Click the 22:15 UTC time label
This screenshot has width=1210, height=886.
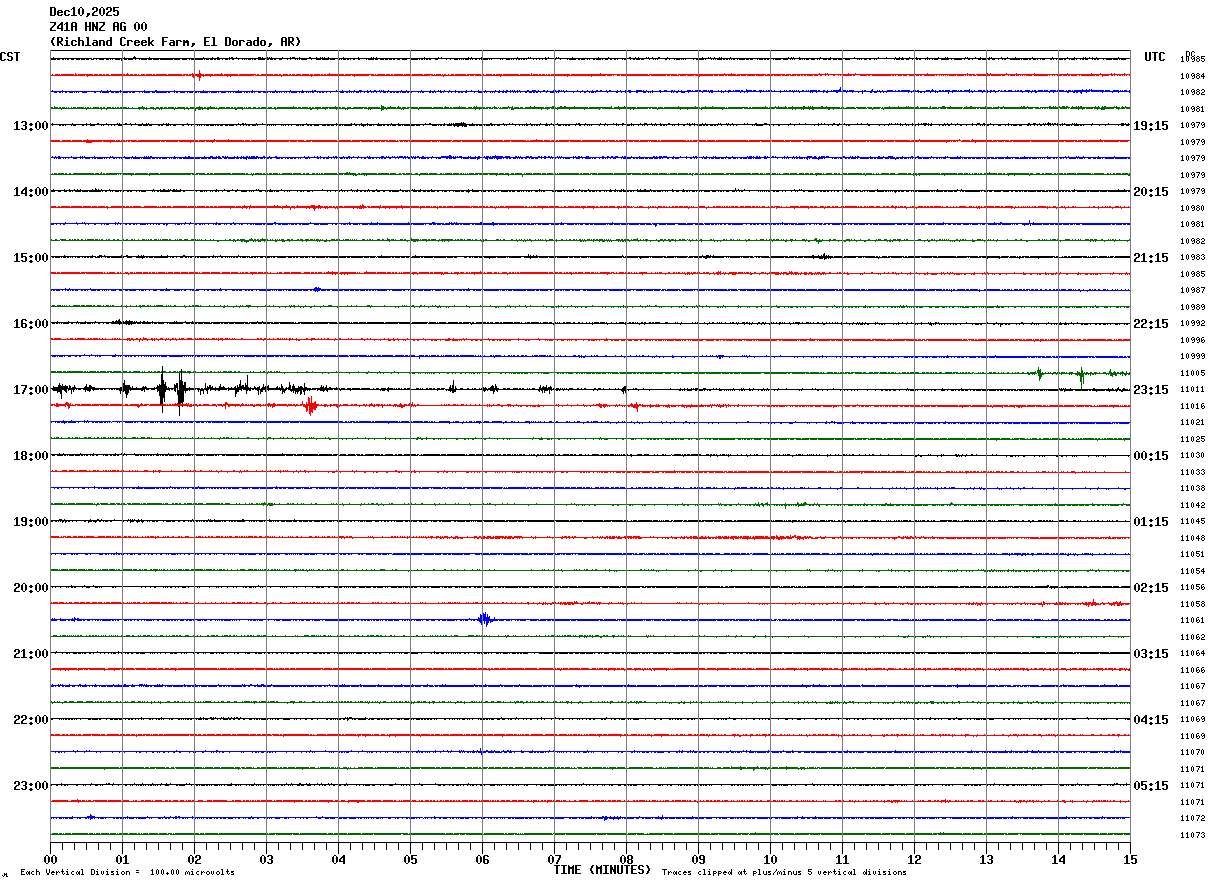tap(1151, 324)
